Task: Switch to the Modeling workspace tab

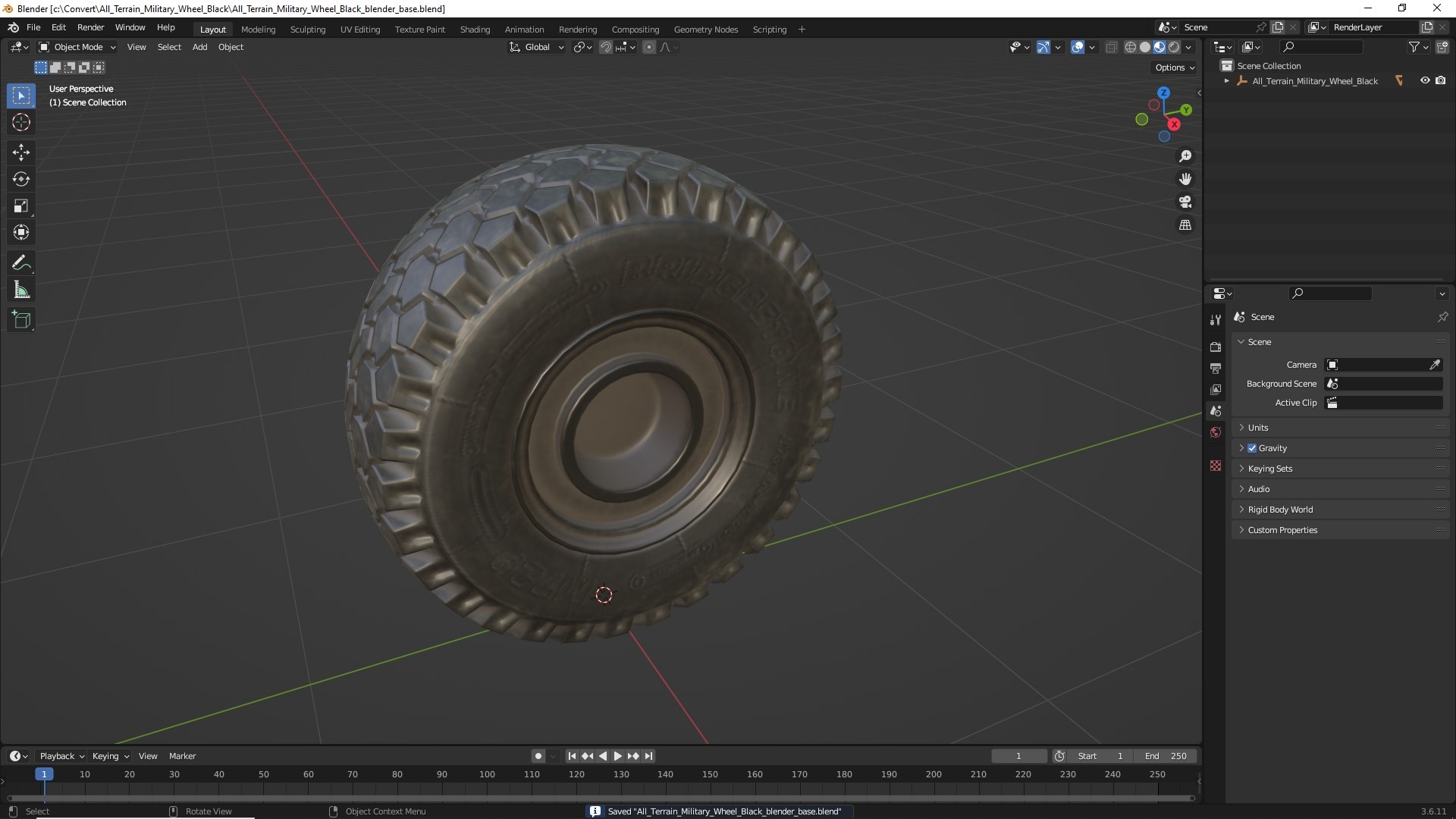Action: click(x=258, y=30)
